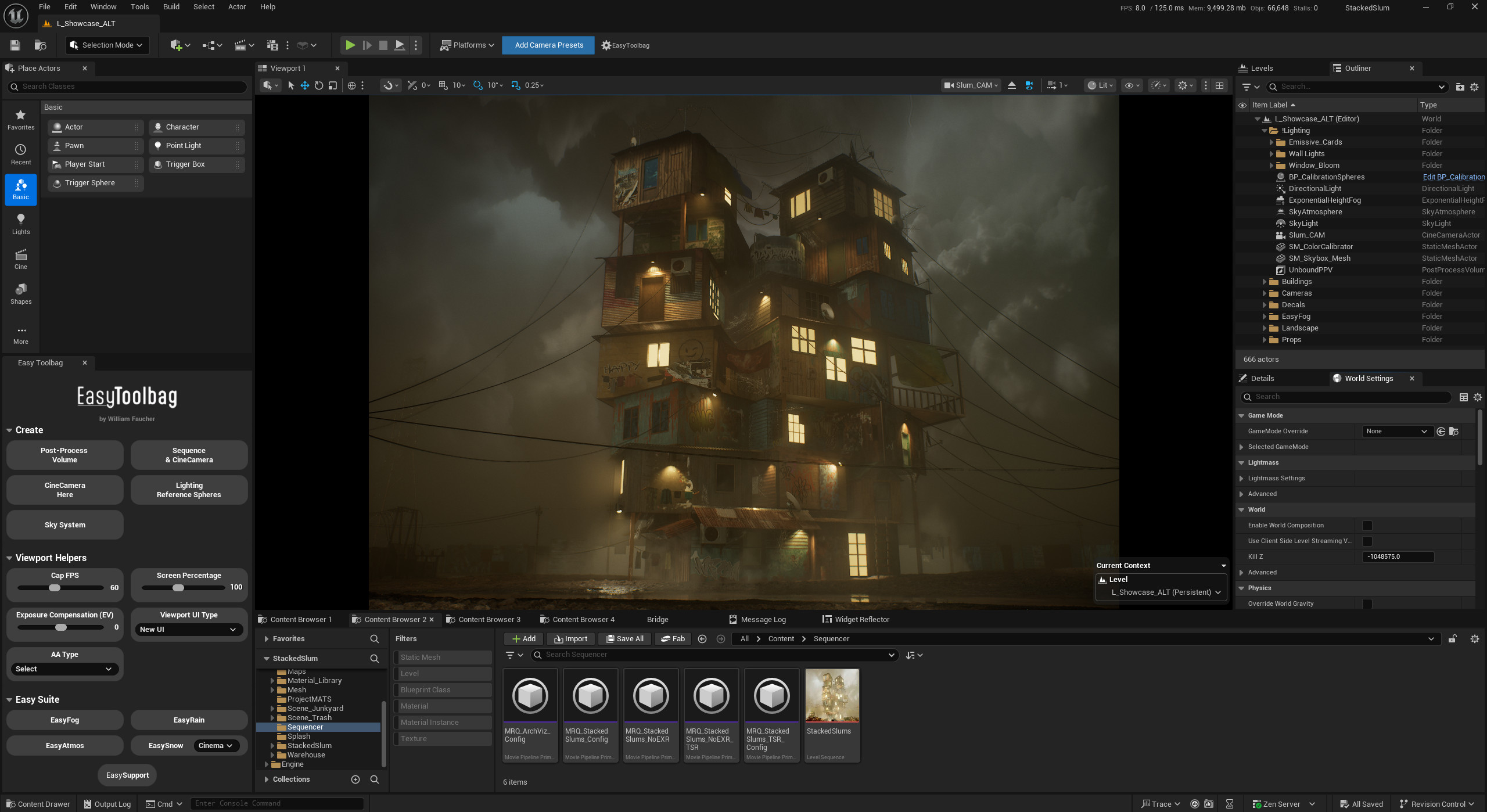
Task: Open the Output Log from the status bar
Action: 106,803
